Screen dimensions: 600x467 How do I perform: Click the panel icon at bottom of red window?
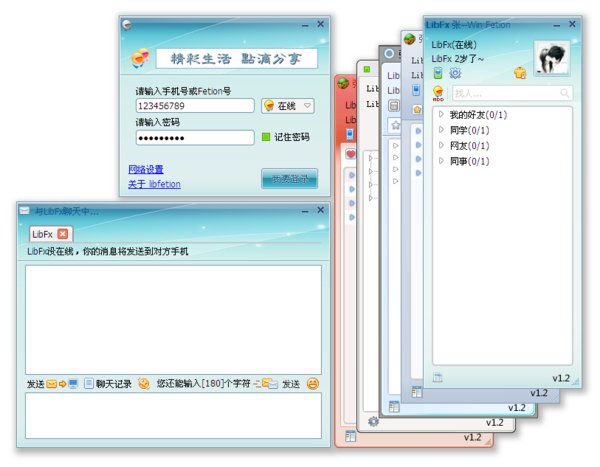pos(350,436)
